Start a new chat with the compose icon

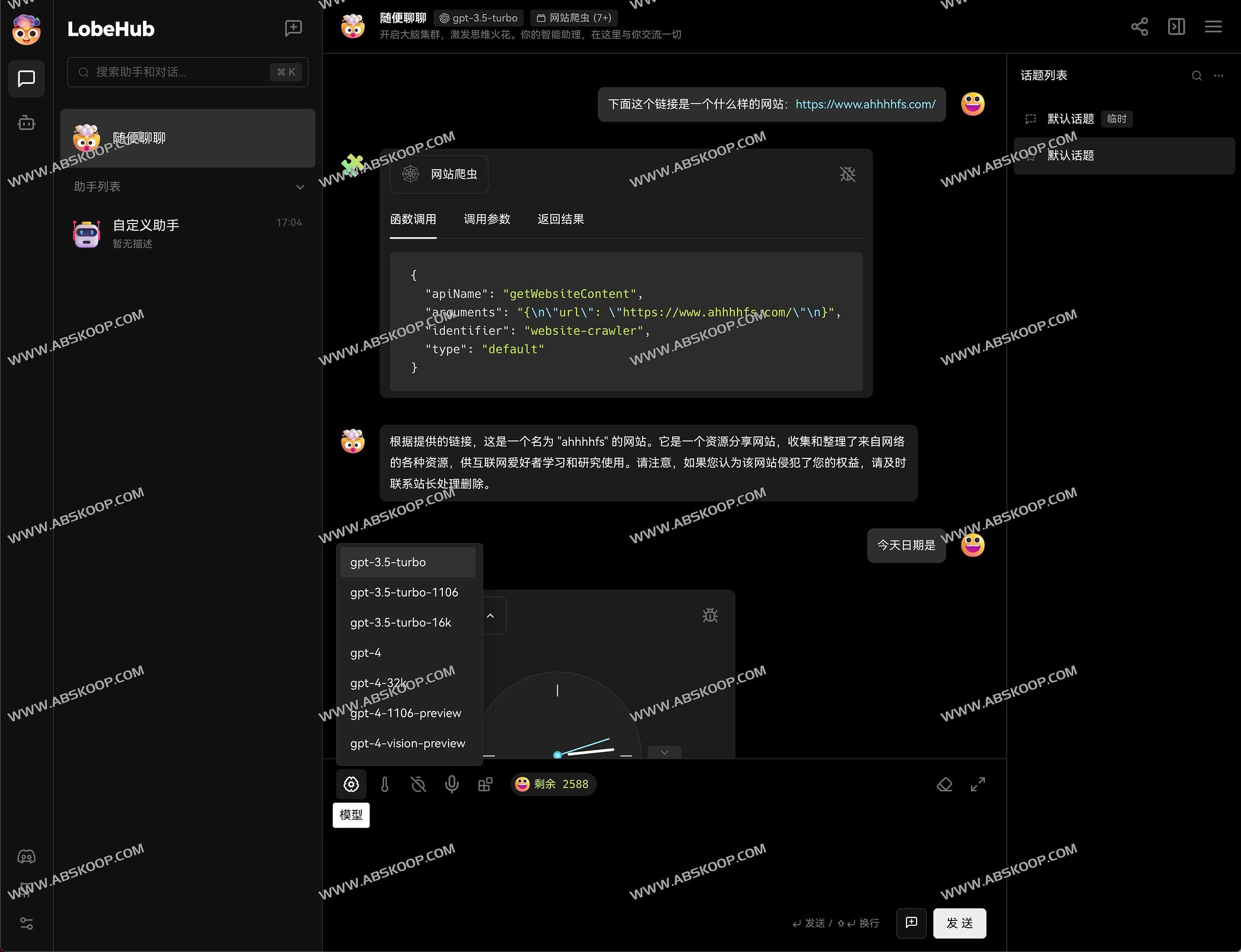tap(293, 28)
